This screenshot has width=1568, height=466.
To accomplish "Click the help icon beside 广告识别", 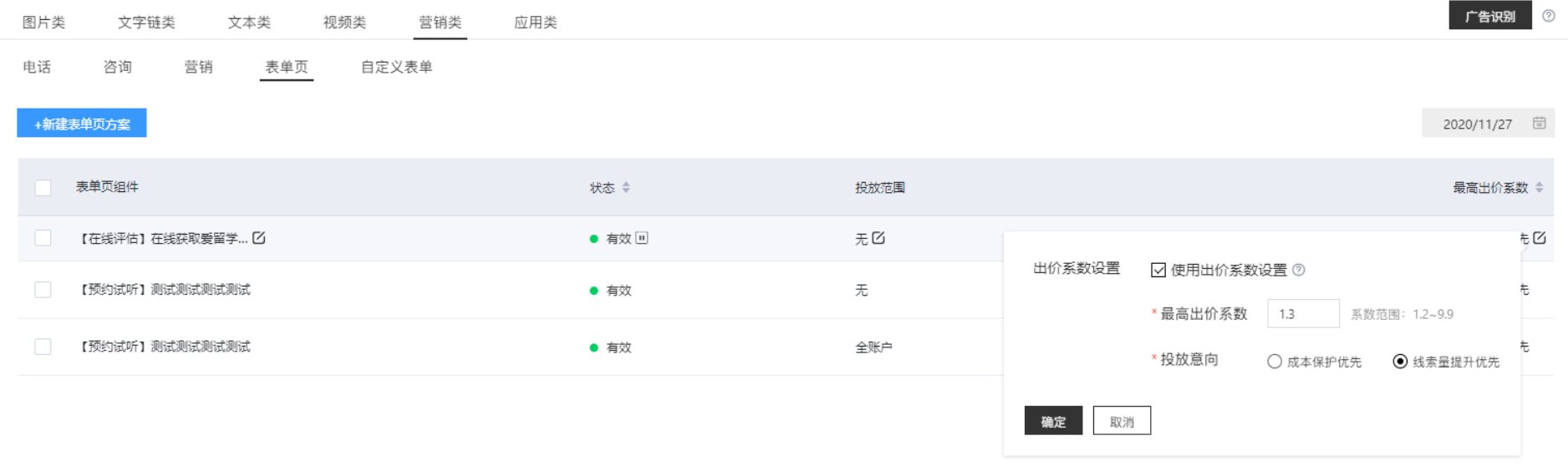I will (x=1549, y=16).
